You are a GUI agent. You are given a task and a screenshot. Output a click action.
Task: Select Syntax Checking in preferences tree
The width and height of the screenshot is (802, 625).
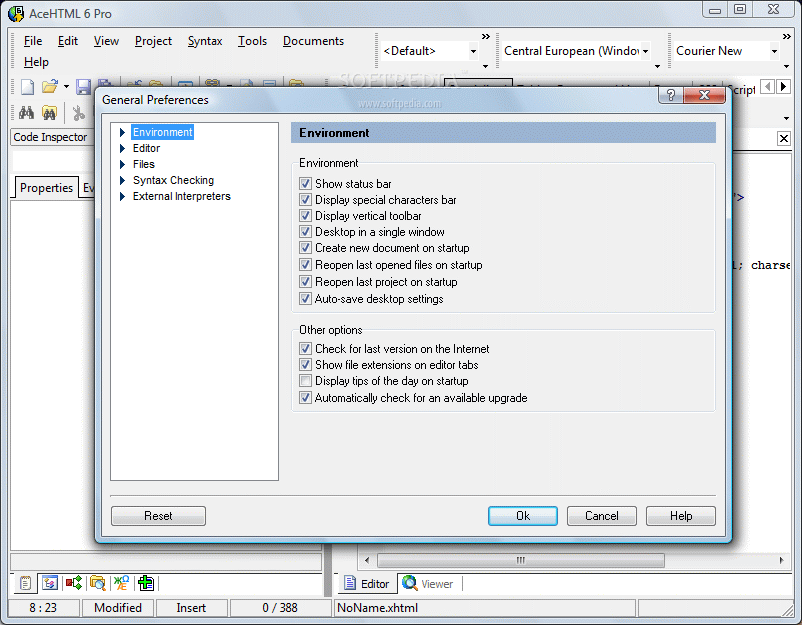click(173, 181)
